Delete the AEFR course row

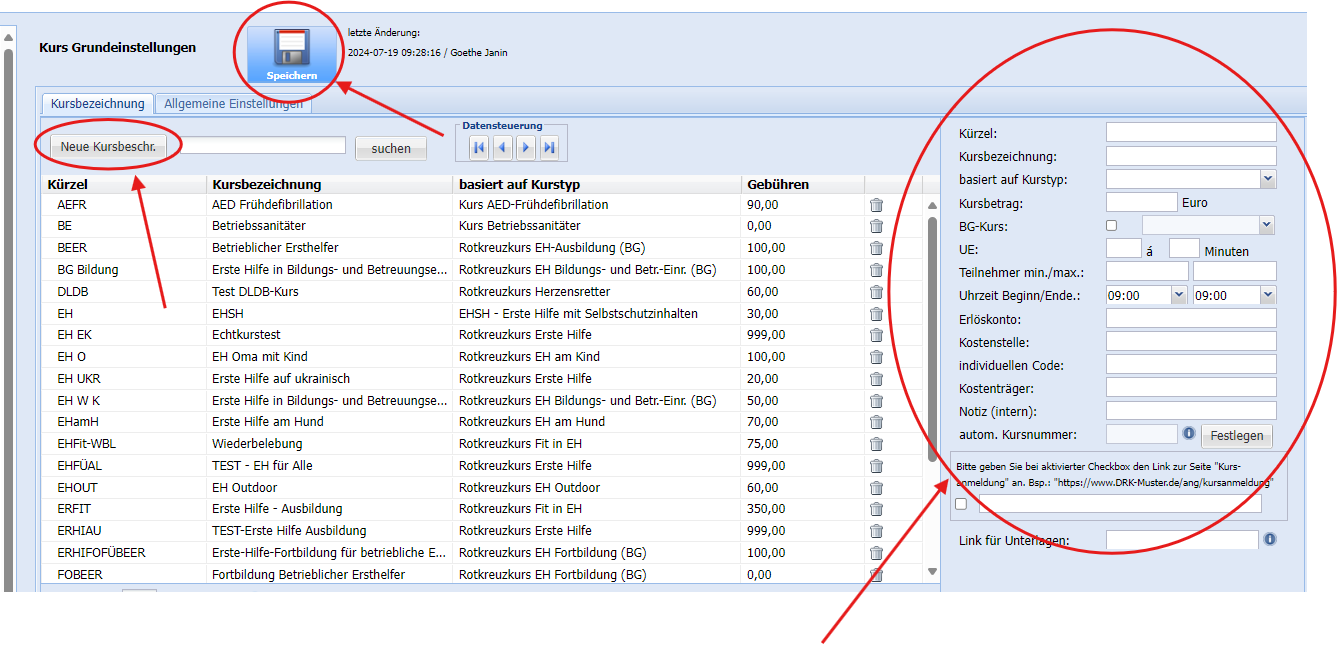click(x=876, y=205)
